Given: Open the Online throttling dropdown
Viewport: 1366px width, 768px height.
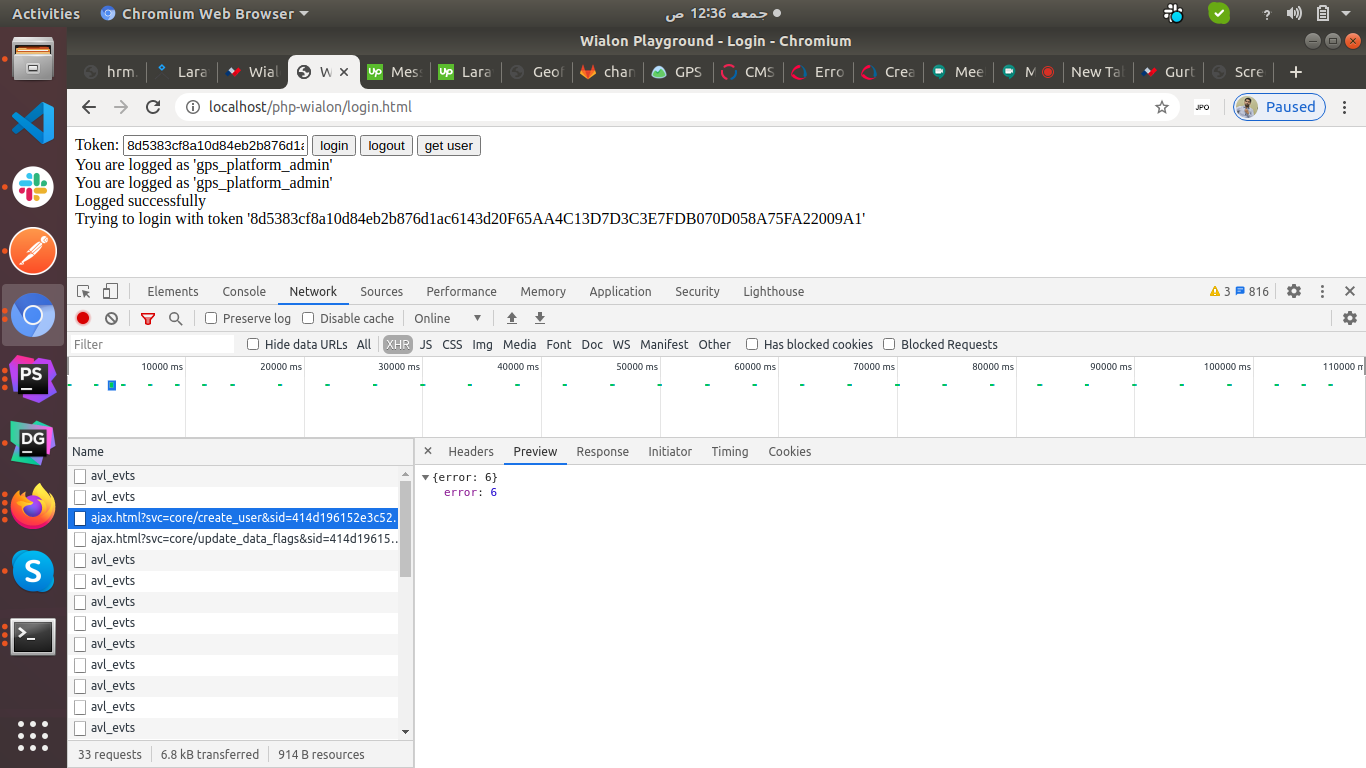Looking at the screenshot, I should coord(448,318).
